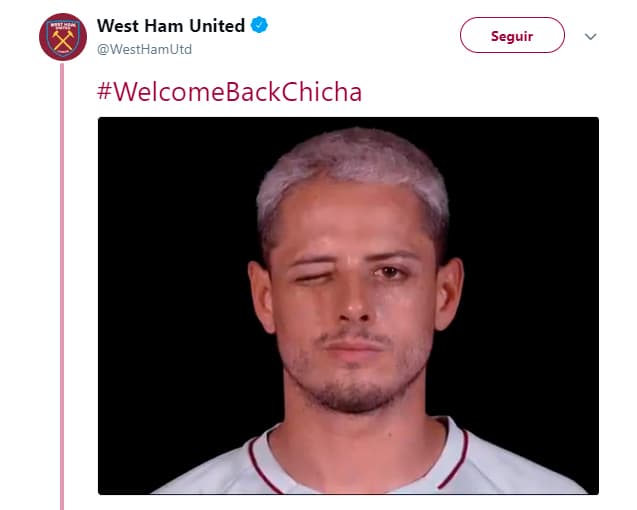Screen dimensions: 637x510
Task: Open the winking player GIF
Action: click(348, 305)
